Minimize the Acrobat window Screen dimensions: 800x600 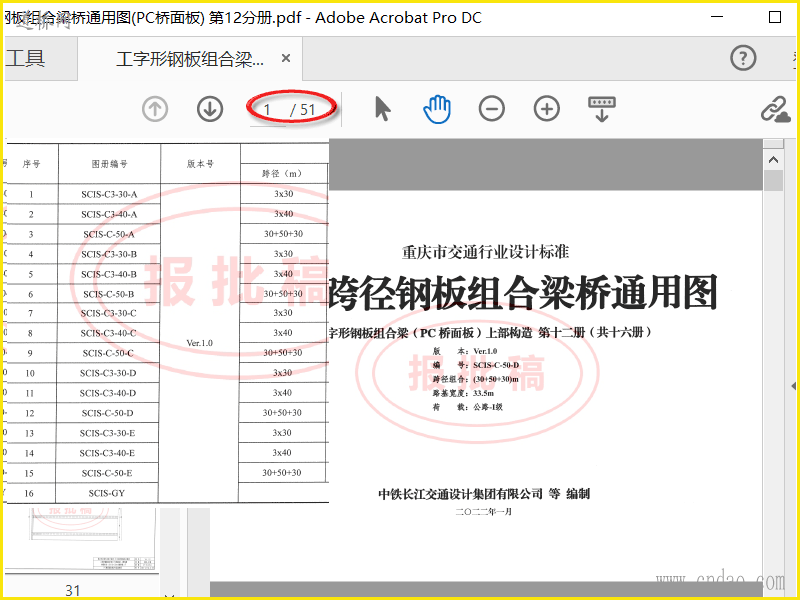click(717, 17)
